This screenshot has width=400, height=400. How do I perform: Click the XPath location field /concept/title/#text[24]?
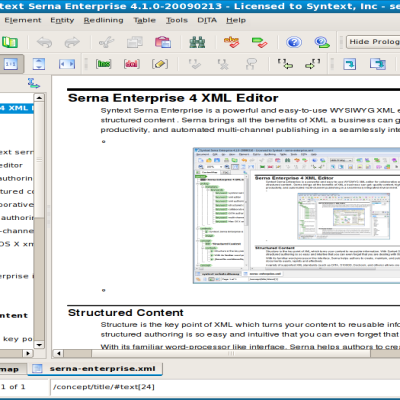click(225, 387)
